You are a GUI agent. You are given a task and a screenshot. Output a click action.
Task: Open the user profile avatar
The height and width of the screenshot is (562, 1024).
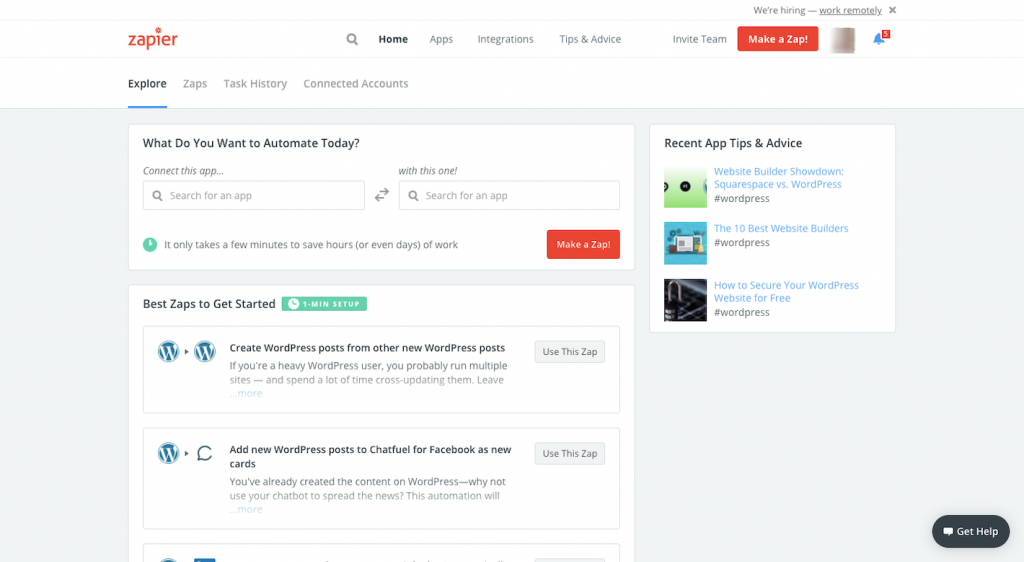843,40
